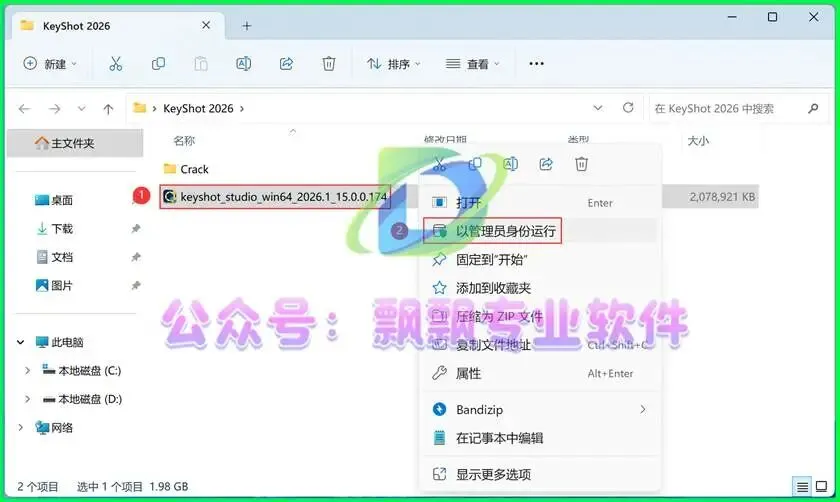Image resolution: width=840 pixels, height=502 pixels.
Task: Open a new tab with plus button
Action: [246, 26]
